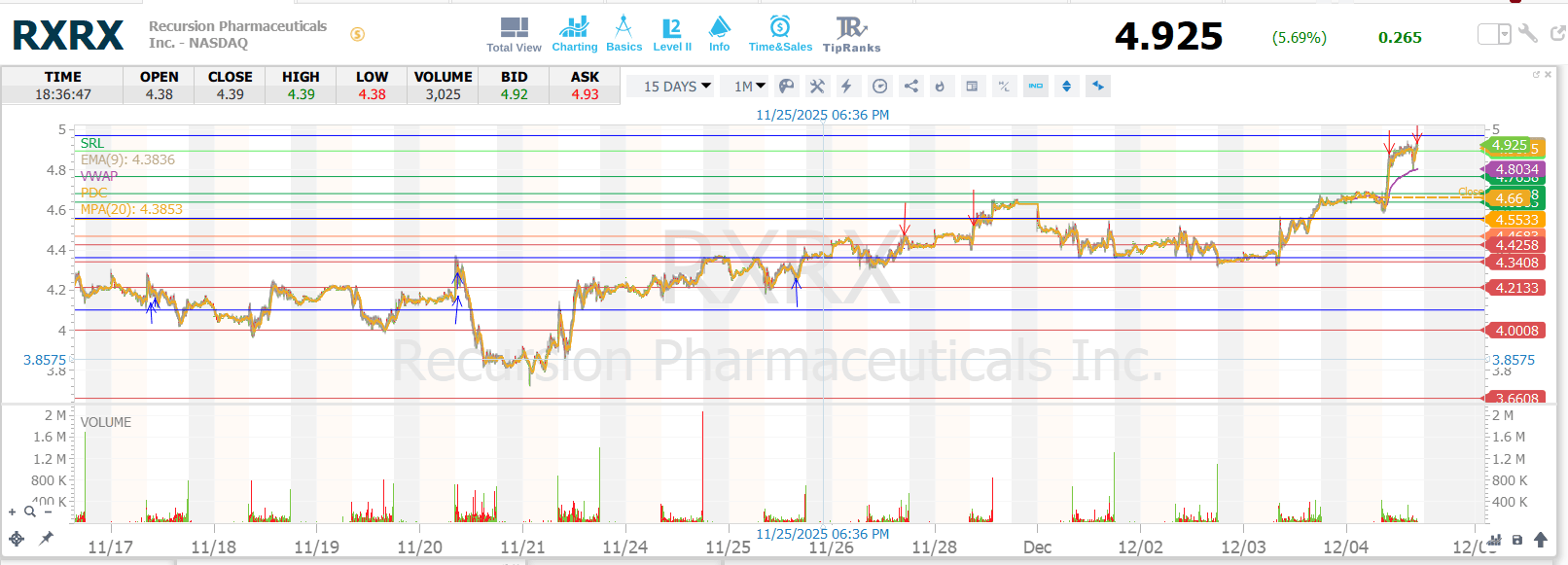
Task: Click the 4.8034 purple price tag
Action: [x=1515, y=169]
